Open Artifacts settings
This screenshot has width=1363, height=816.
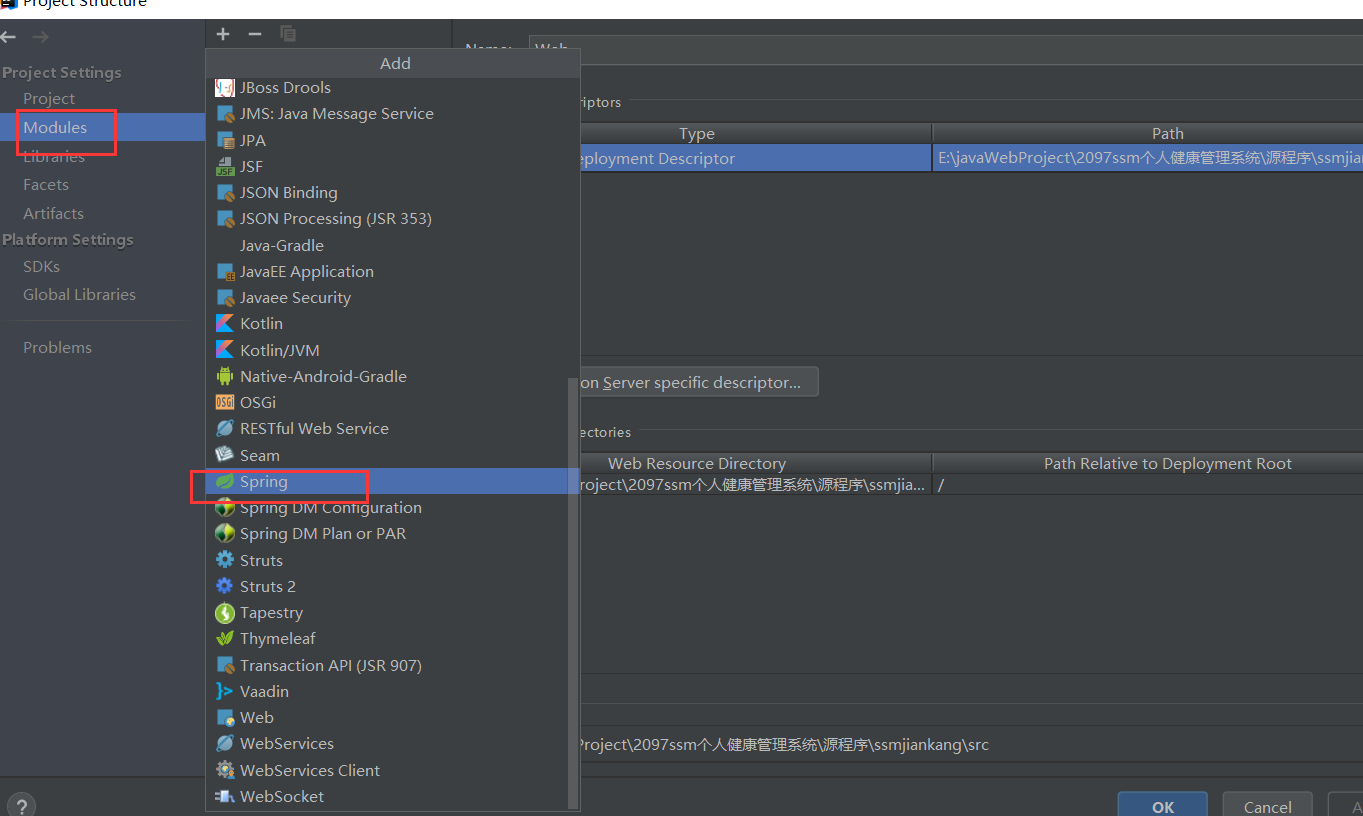[54, 214]
